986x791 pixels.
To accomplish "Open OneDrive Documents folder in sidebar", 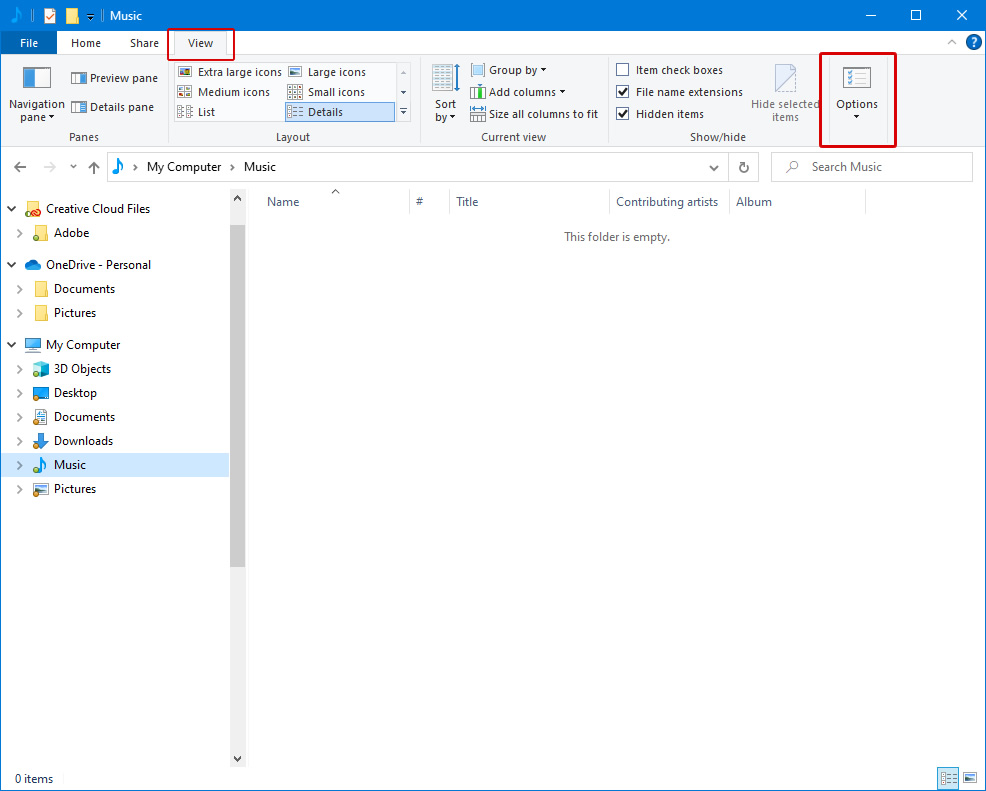I will tap(84, 289).
